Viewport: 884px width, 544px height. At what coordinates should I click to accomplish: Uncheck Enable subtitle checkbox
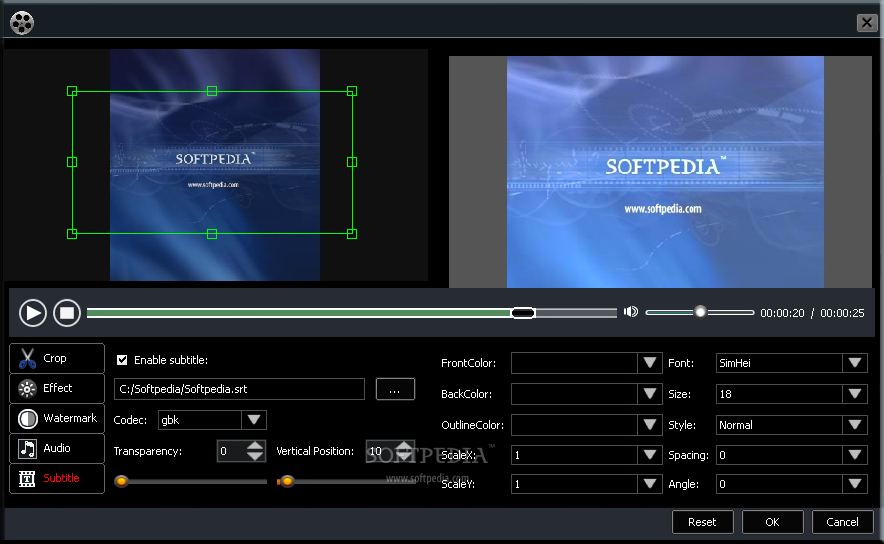click(122, 360)
